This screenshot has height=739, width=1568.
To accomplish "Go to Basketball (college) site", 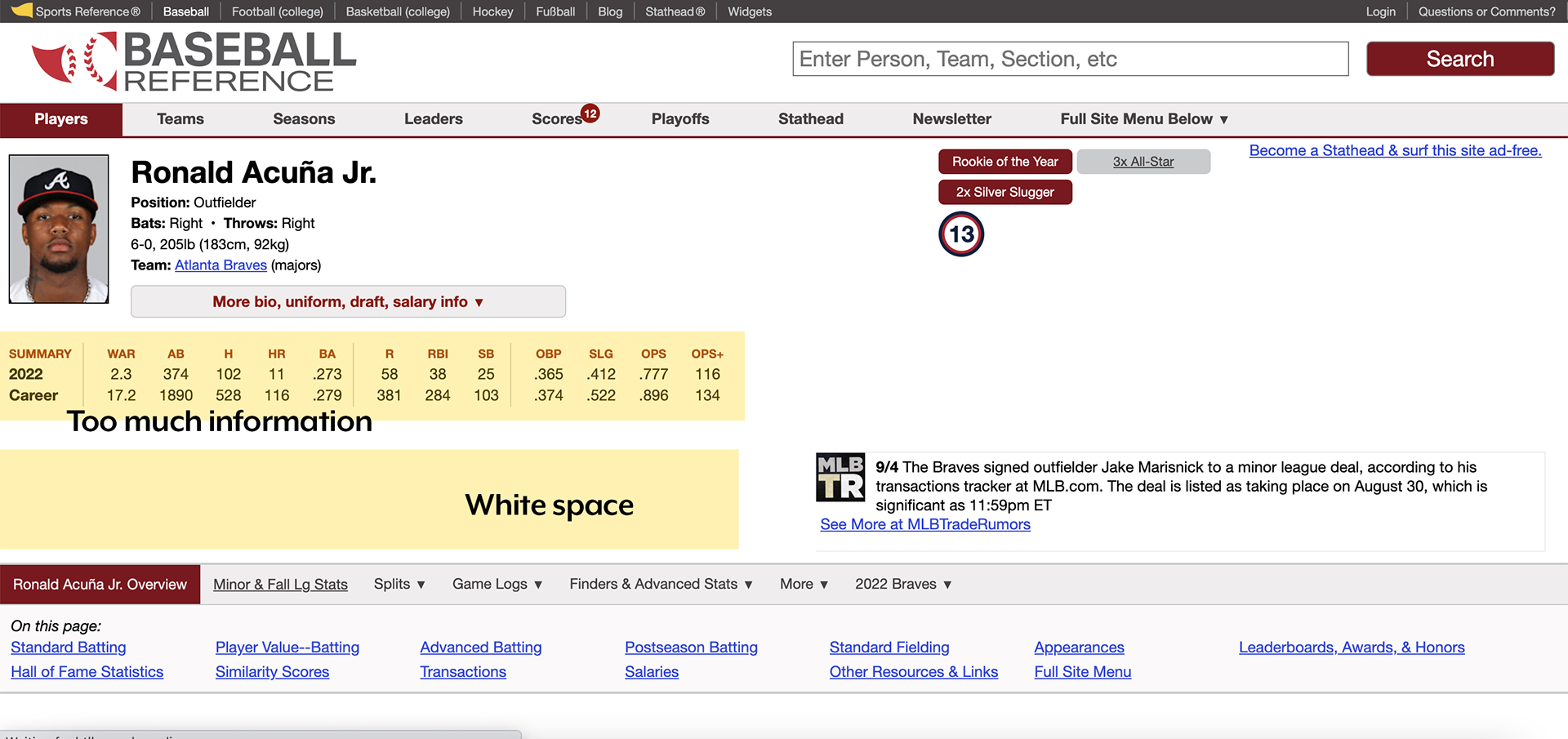I will 398,11.
